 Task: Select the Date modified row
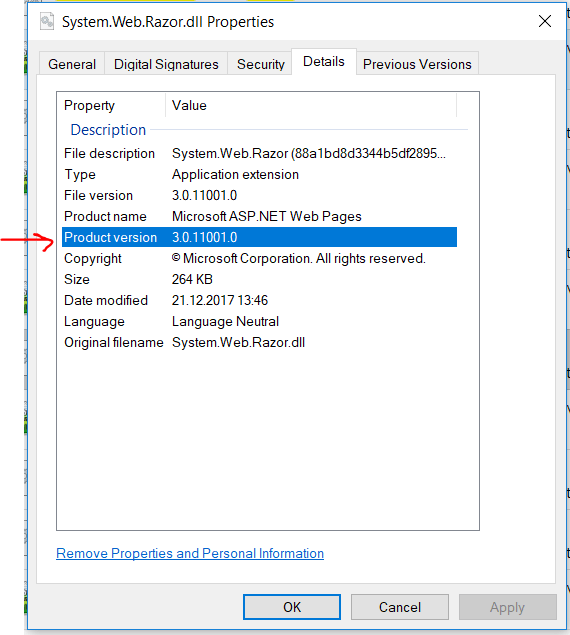pyautogui.click(x=259, y=300)
